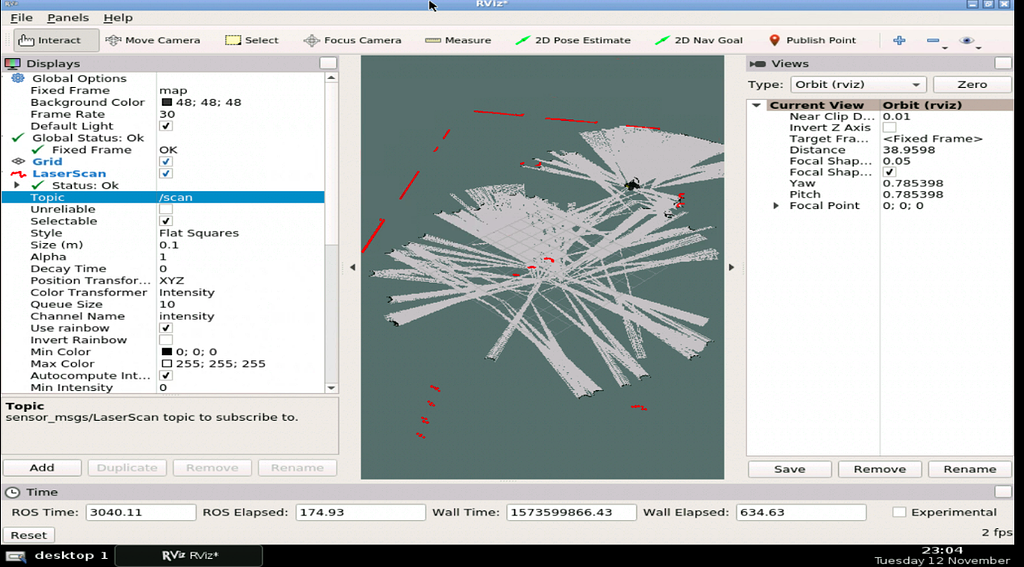Click the Rename view button

(x=970, y=469)
